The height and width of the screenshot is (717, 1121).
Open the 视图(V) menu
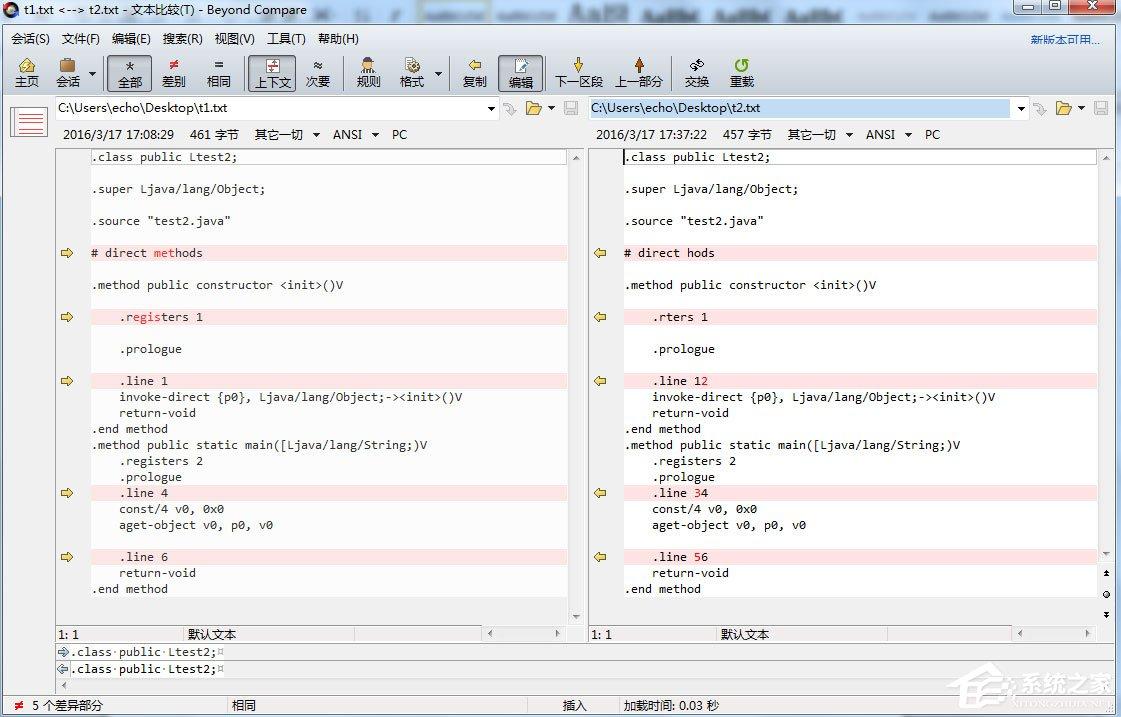[234, 39]
